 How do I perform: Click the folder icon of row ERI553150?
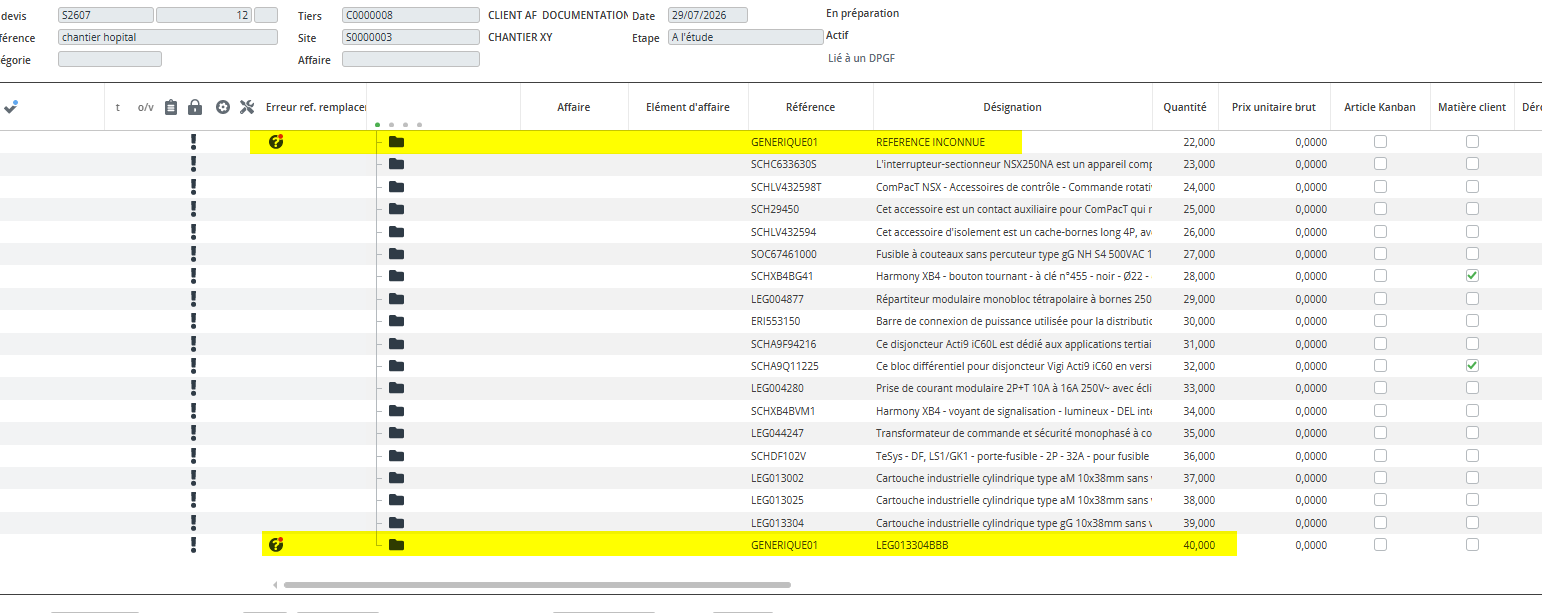396,321
